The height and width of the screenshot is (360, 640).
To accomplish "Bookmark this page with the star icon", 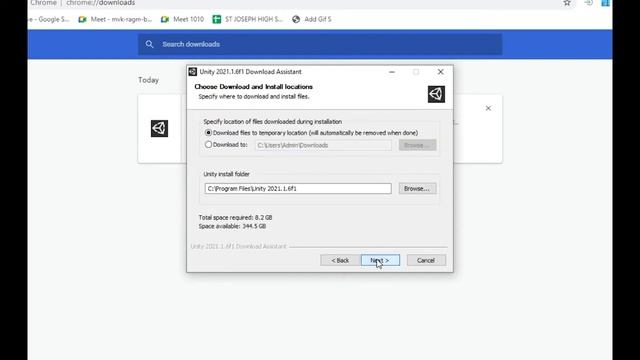I will coord(567,3).
